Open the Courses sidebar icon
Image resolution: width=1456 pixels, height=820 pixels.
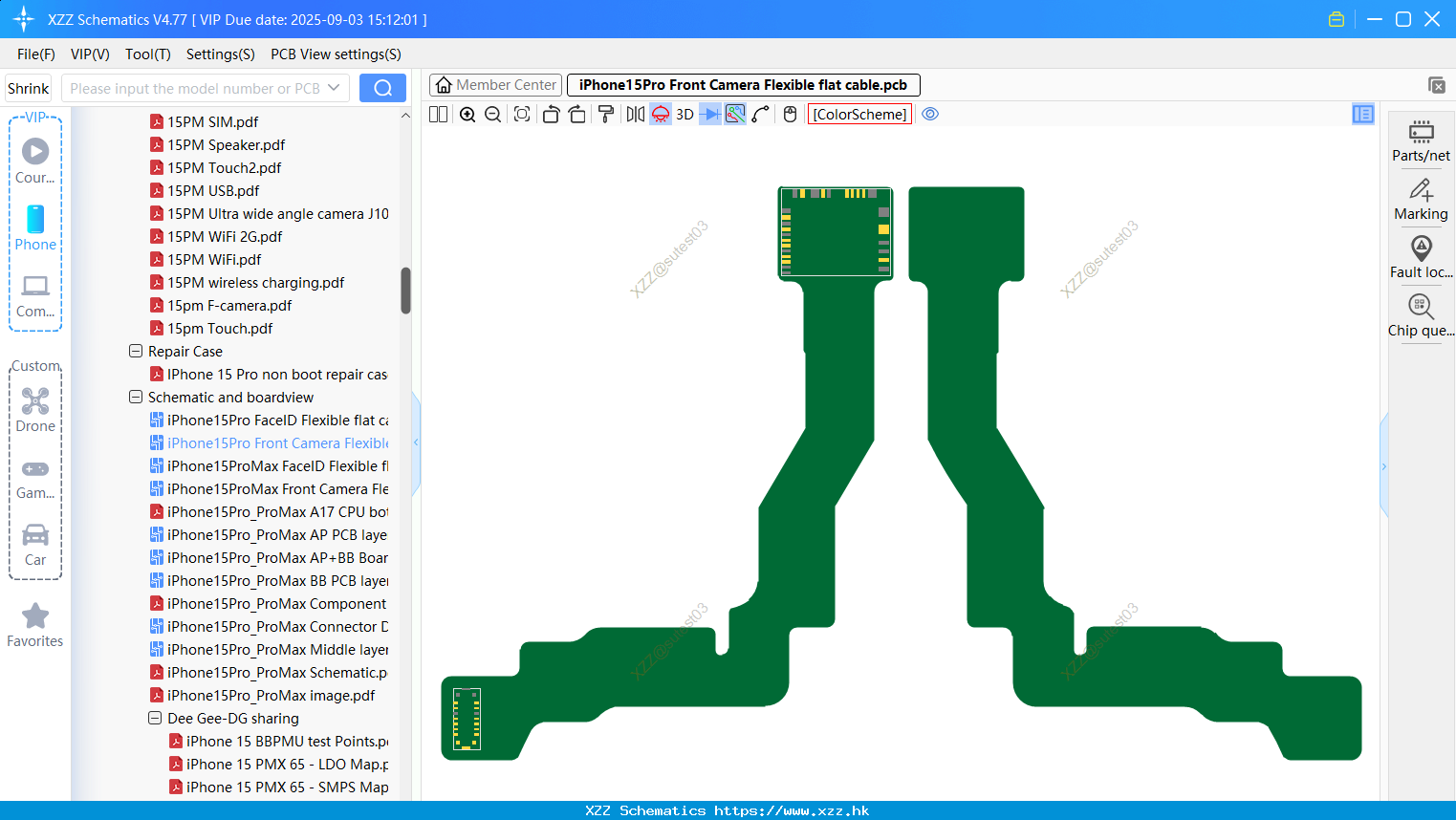[35, 161]
